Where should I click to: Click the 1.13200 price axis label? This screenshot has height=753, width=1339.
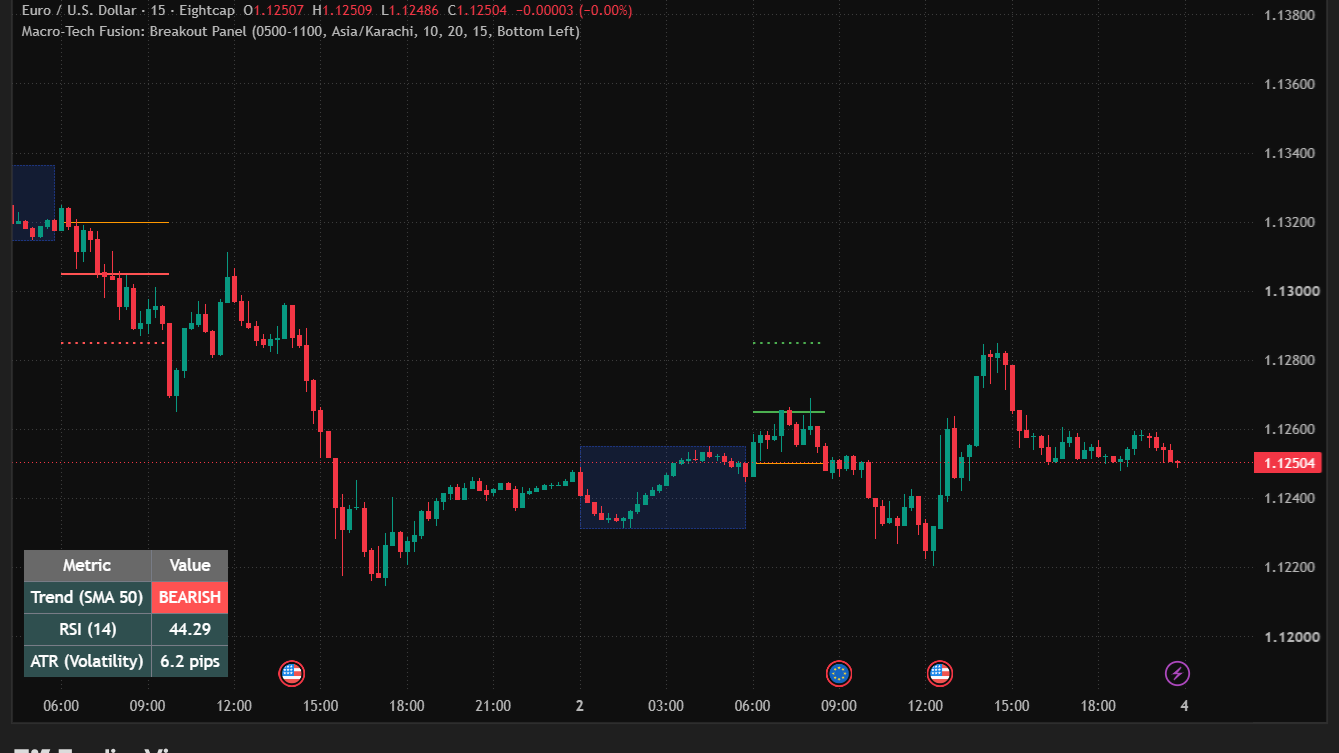point(1292,222)
